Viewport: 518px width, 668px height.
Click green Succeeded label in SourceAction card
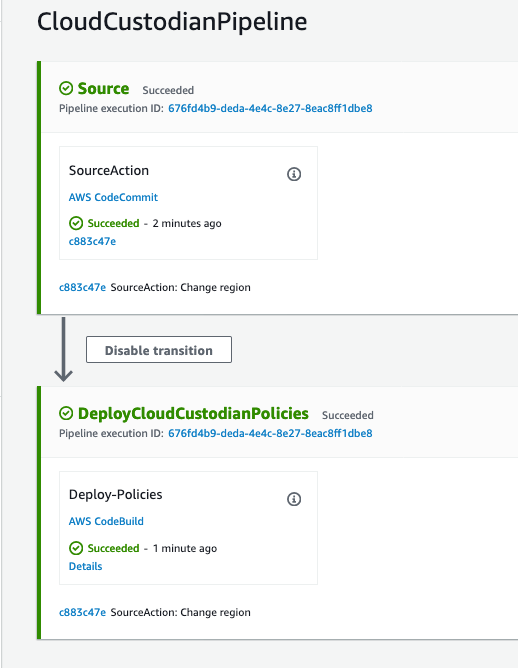113,223
